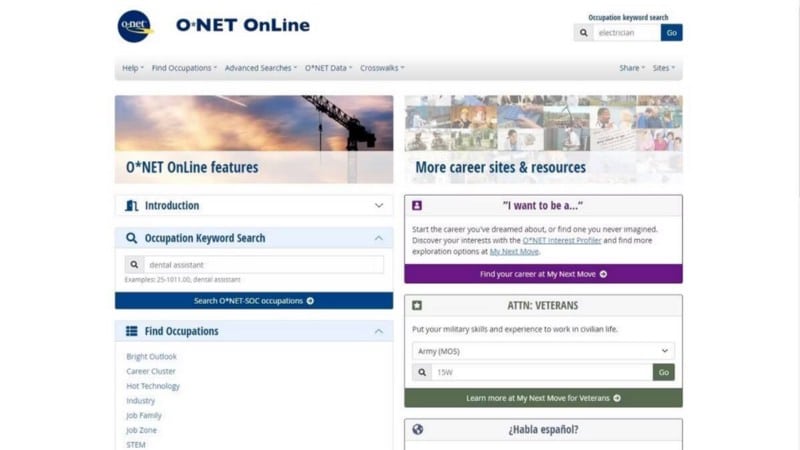Screen dimensions: 800x450
Task: Click the More career sites & resources banner
Action: [x=543, y=139]
